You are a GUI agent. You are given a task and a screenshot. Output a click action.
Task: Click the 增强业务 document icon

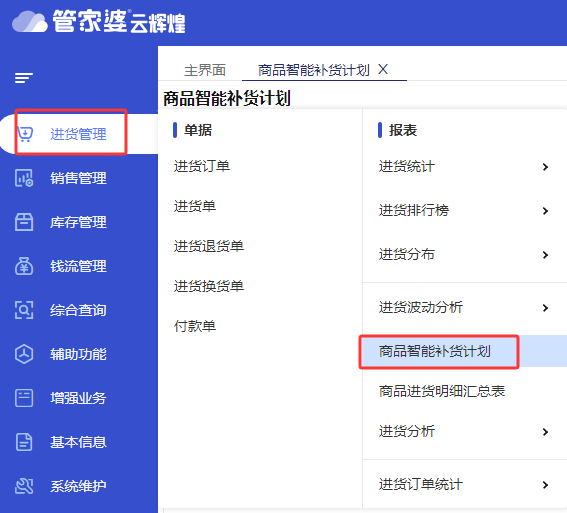(x=24, y=398)
